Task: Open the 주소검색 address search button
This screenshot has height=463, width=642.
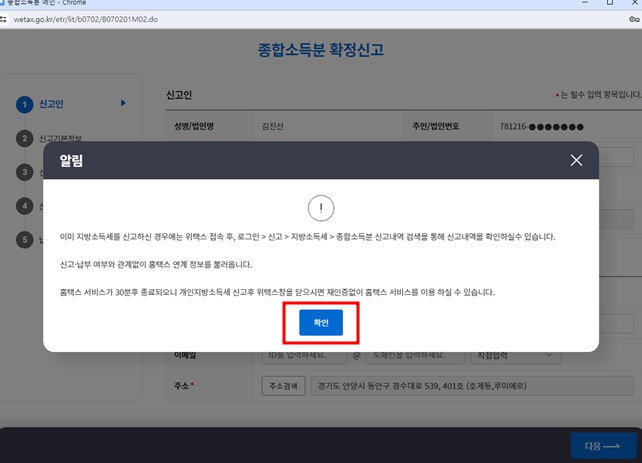Action: tap(283, 386)
